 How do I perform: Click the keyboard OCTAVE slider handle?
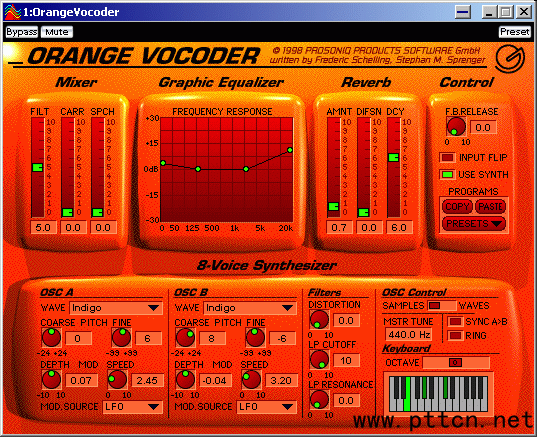coord(455,362)
